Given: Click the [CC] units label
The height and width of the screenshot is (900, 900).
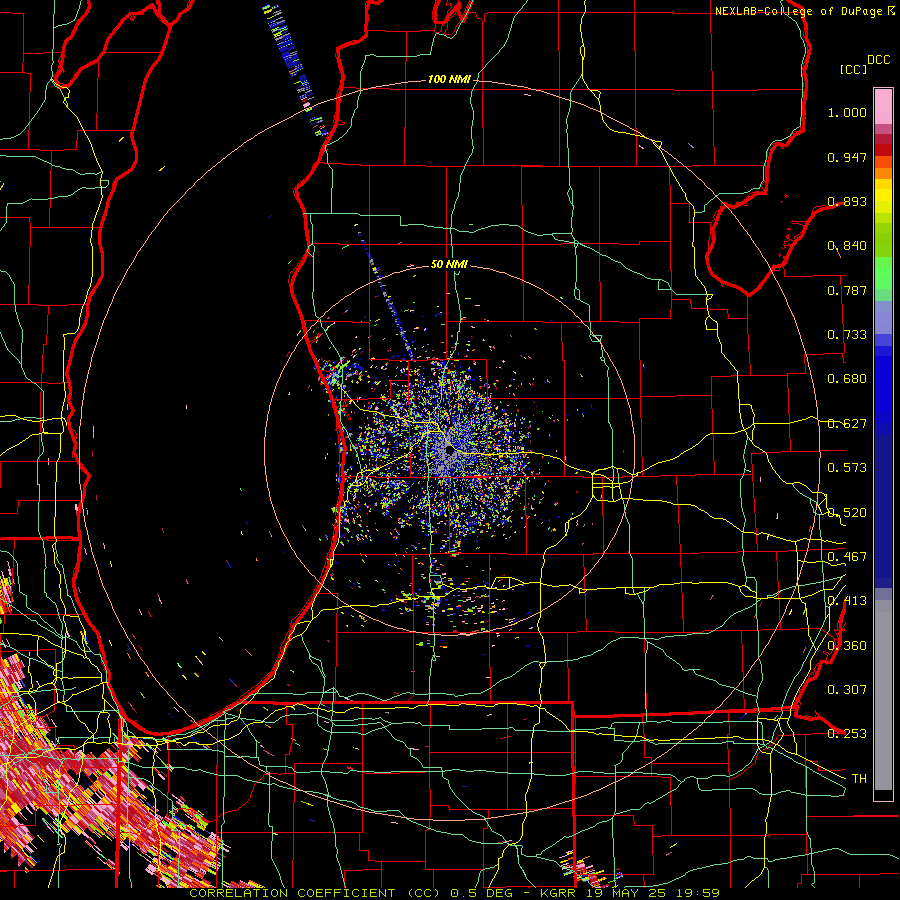Looking at the screenshot, I should 852,69.
